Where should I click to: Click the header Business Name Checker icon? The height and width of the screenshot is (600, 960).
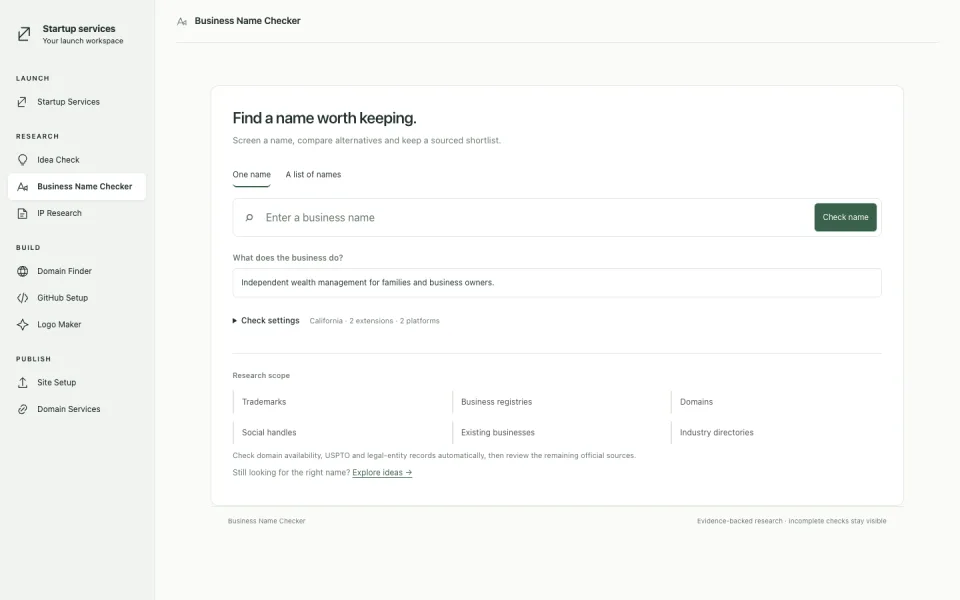(x=182, y=21)
